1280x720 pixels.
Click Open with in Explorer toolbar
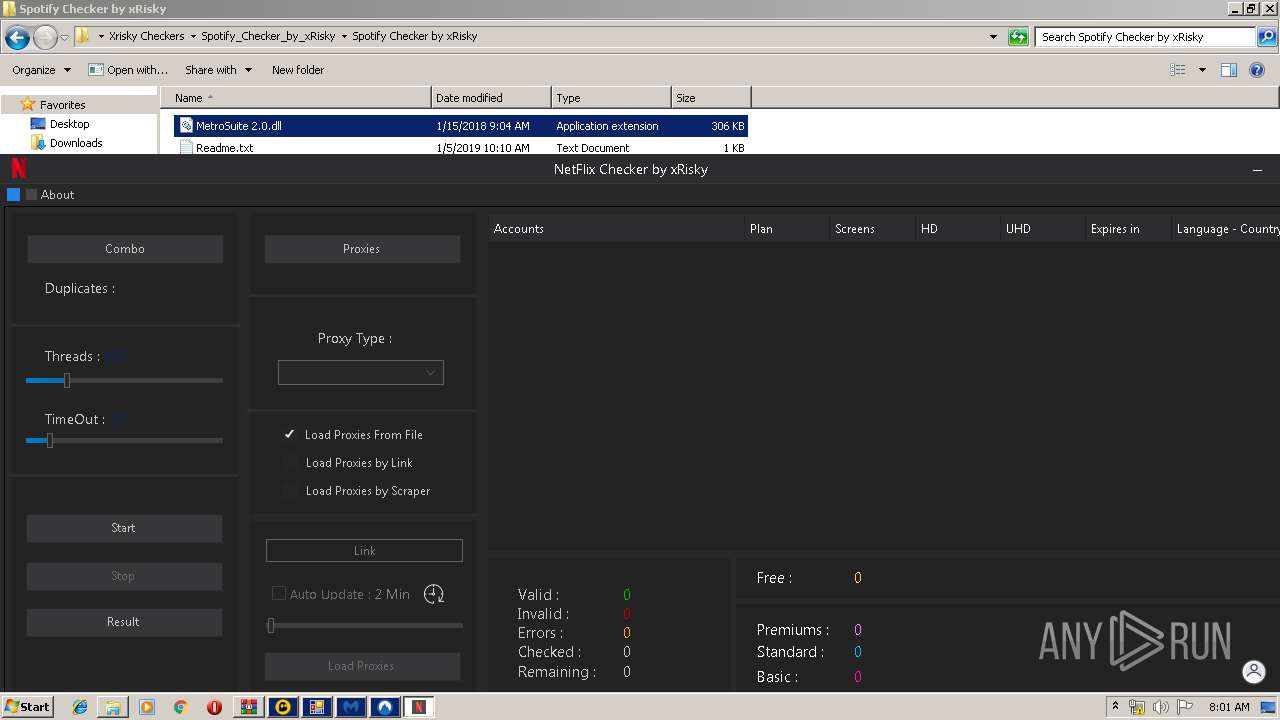tap(128, 70)
